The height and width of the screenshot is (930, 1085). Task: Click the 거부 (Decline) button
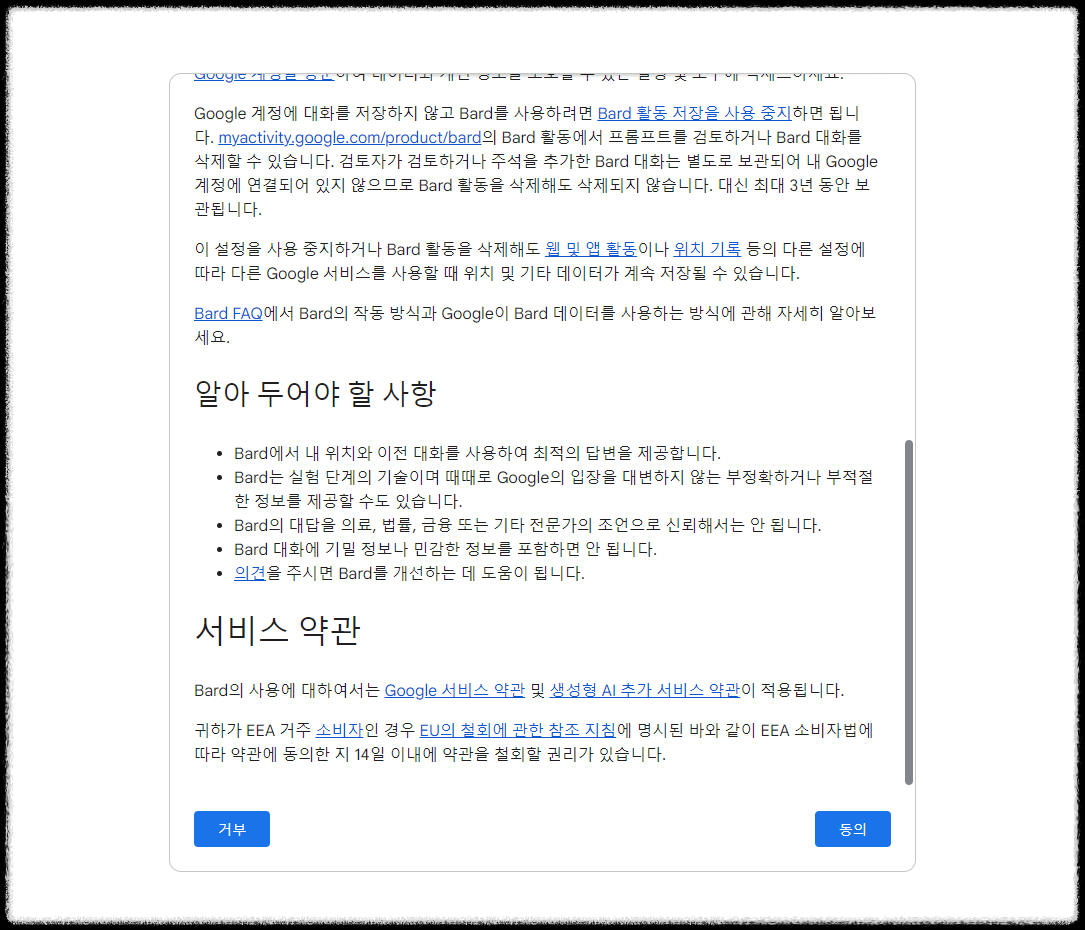click(231, 828)
